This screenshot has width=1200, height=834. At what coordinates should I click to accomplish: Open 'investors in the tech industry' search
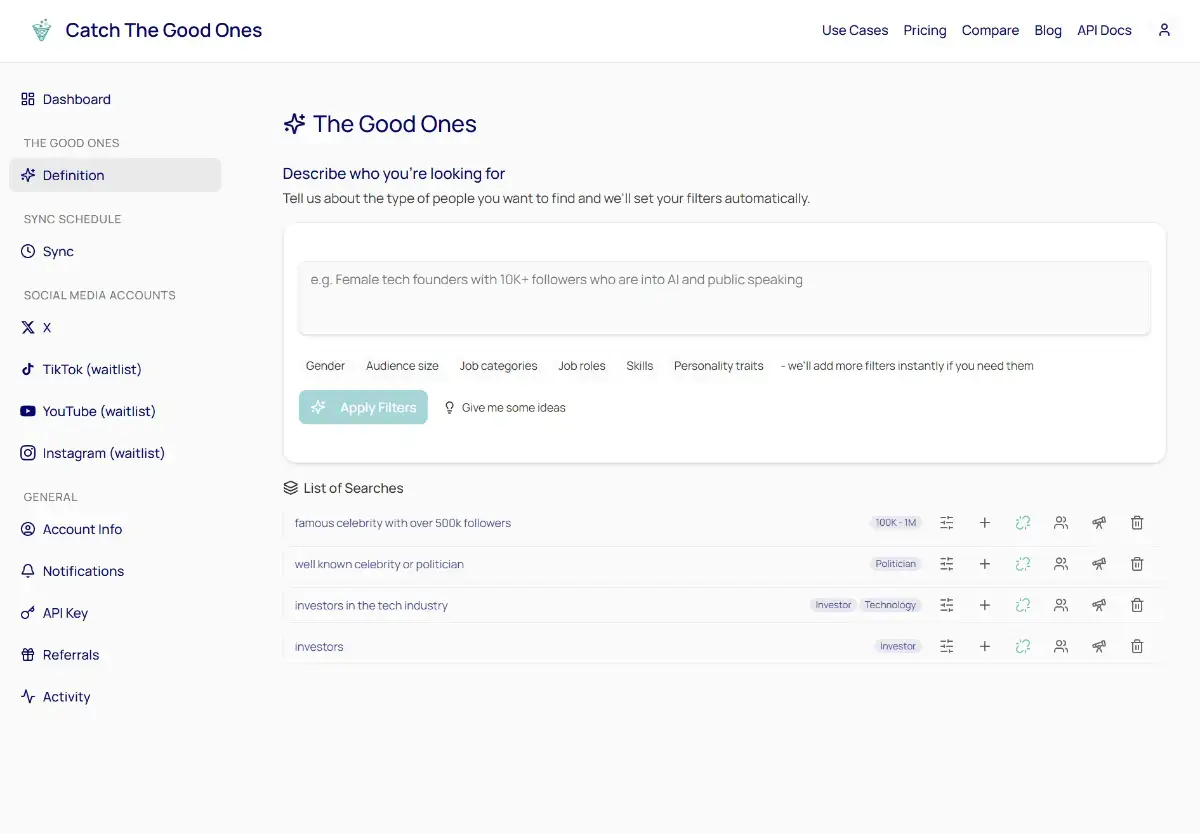pos(371,605)
